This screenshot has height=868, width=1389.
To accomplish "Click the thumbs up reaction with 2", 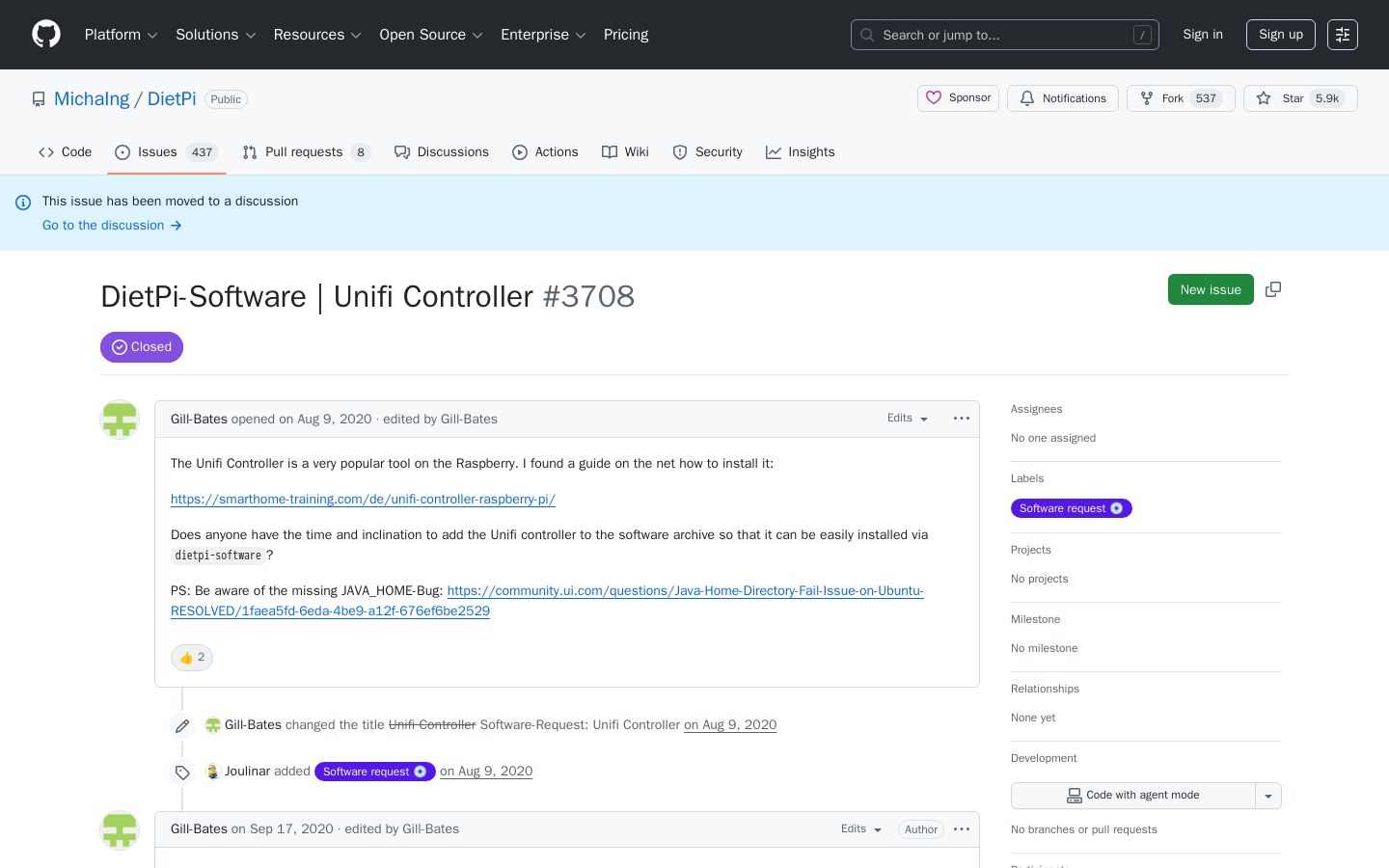I will pyautogui.click(x=192, y=658).
